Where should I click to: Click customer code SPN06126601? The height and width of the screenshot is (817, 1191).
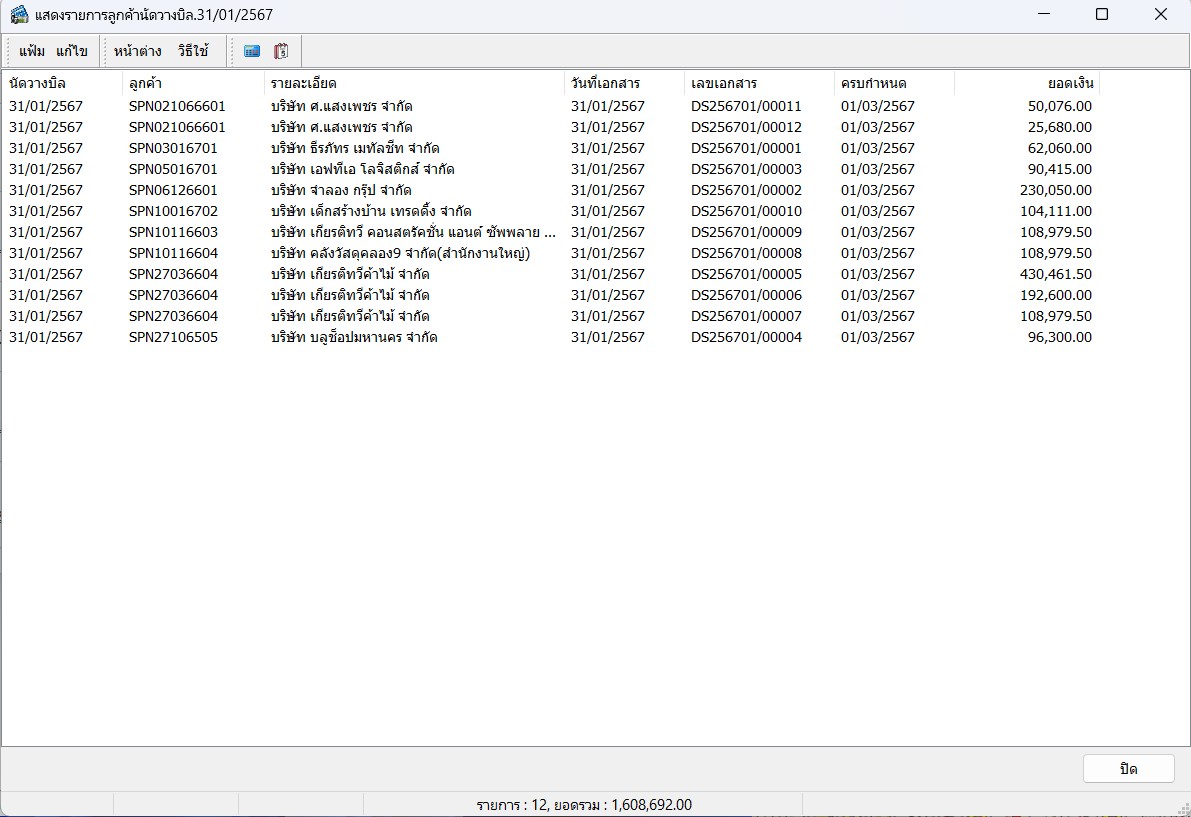click(x=173, y=190)
